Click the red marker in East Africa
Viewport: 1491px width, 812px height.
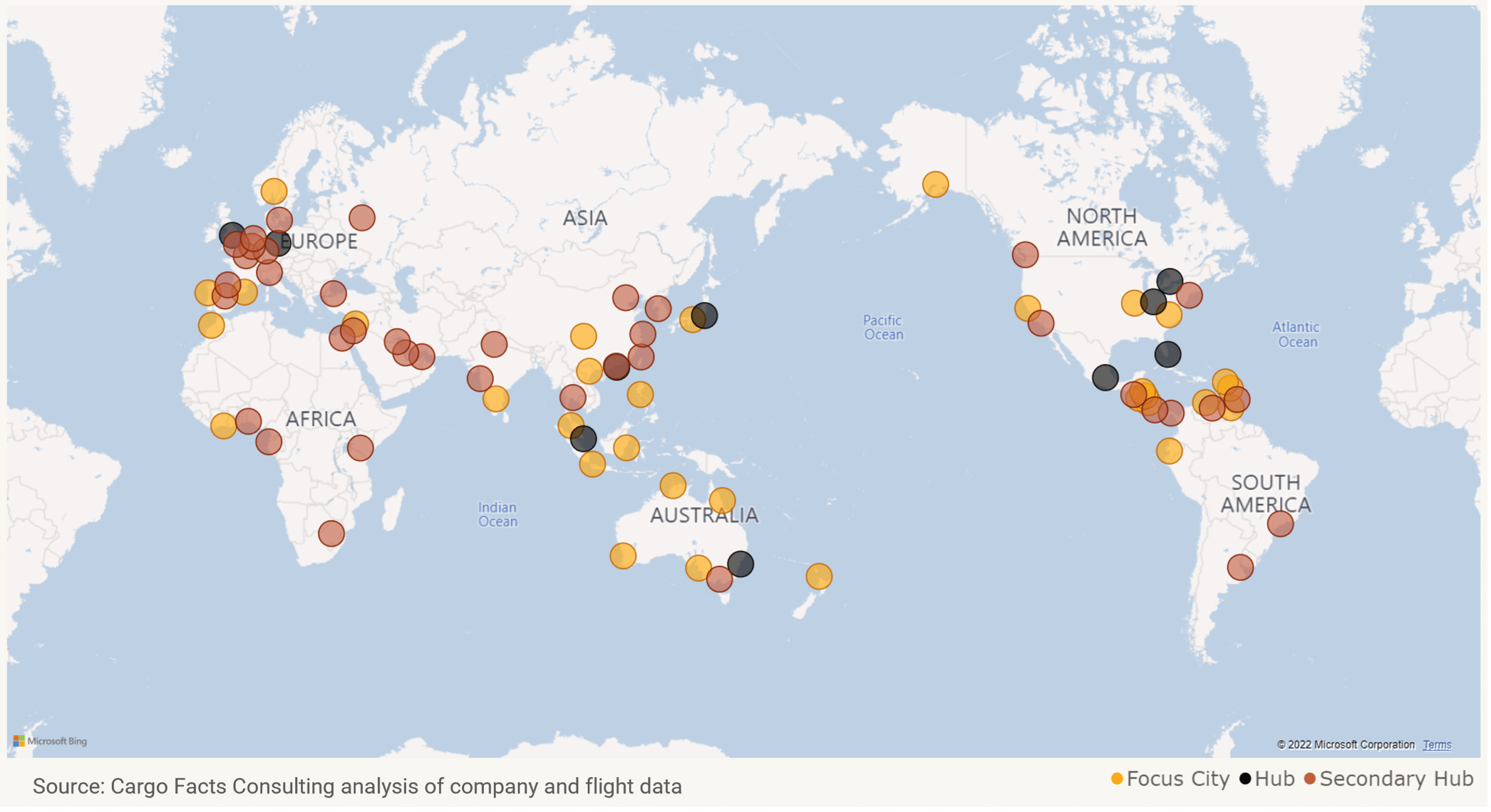(x=361, y=449)
